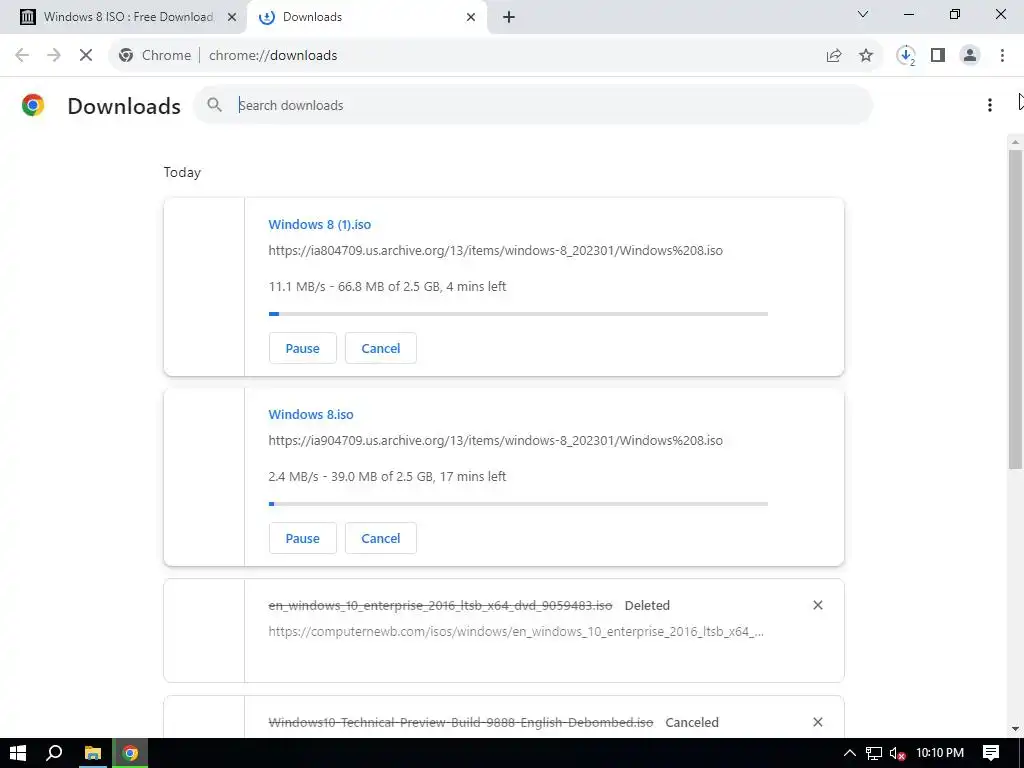Close the Windows 8 ISO tab
The width and height of the screenshot is (1024, 768).
(231, 17)
